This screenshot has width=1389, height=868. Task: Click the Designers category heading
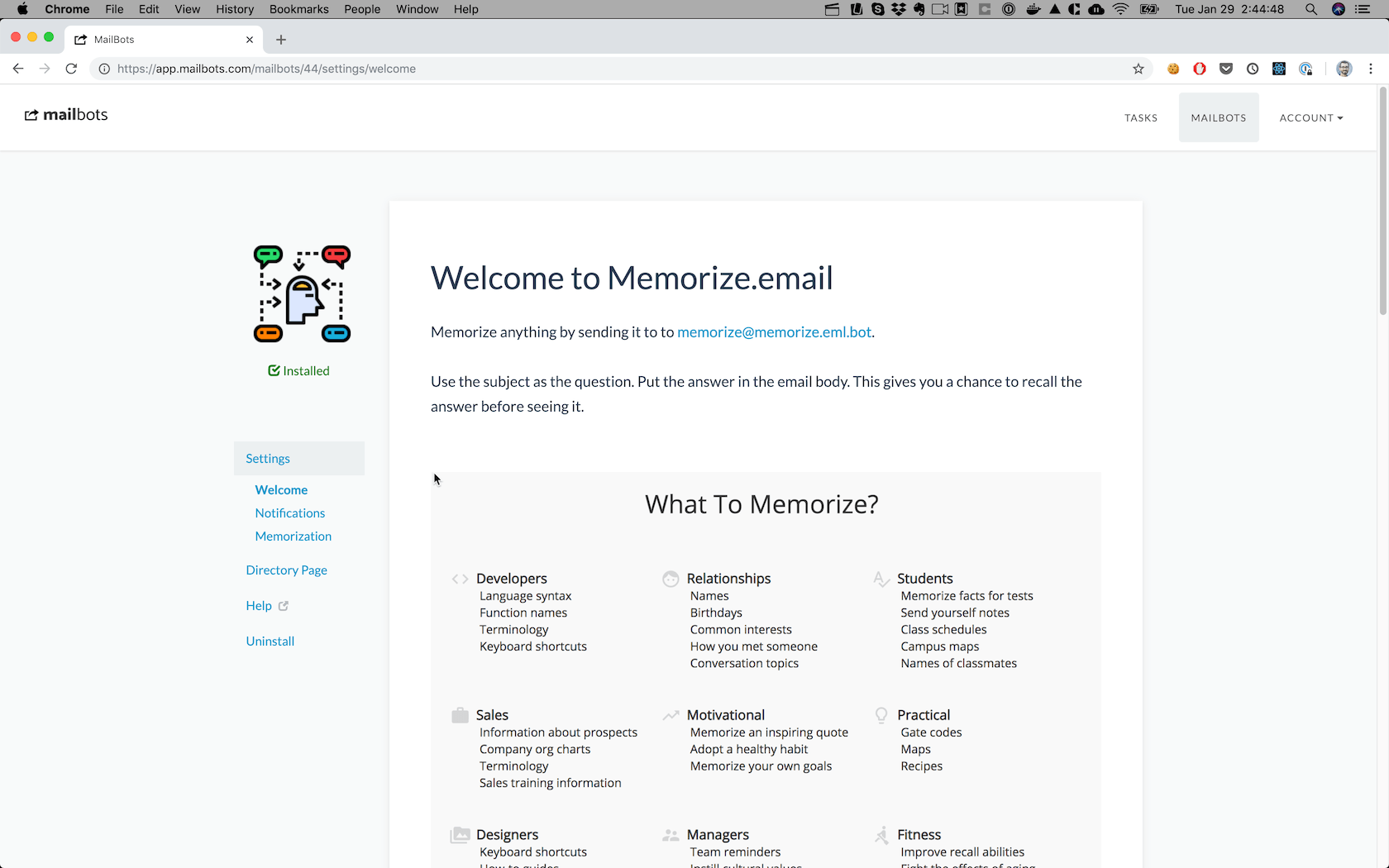(x=508, y=835)
